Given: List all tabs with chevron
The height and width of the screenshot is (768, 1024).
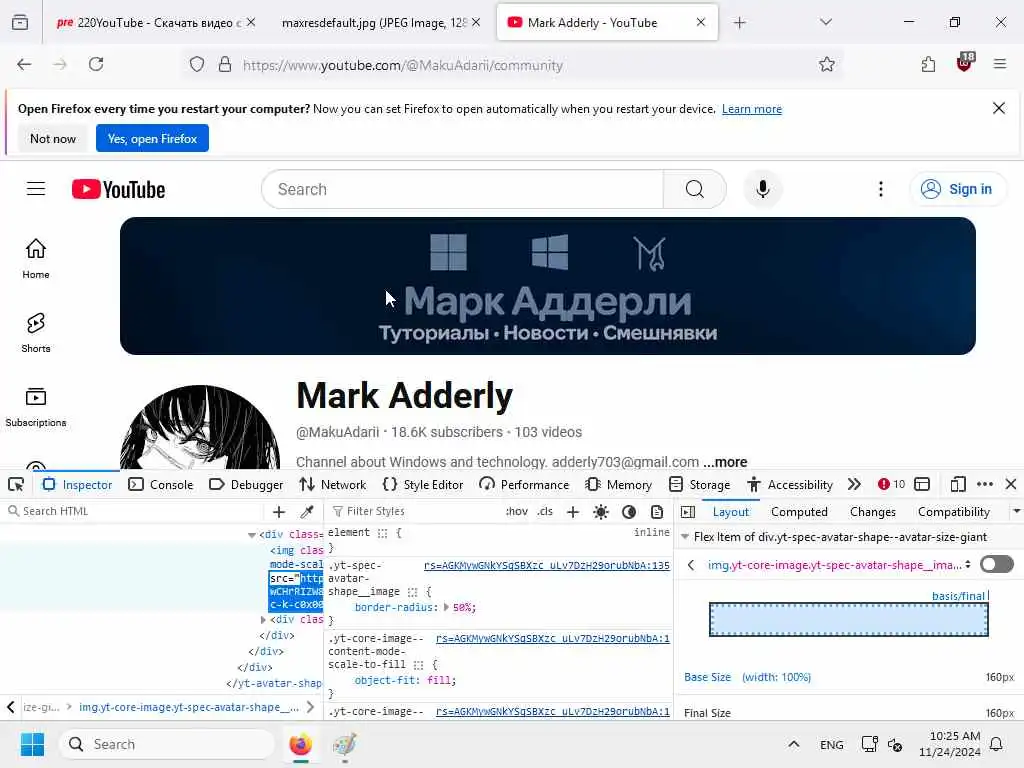Looking at the screenshot, I should 826,23.
